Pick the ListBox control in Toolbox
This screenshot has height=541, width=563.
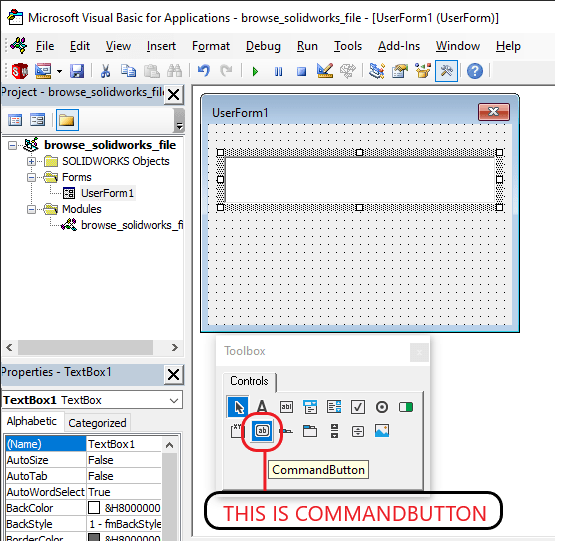tap(334, 407)
